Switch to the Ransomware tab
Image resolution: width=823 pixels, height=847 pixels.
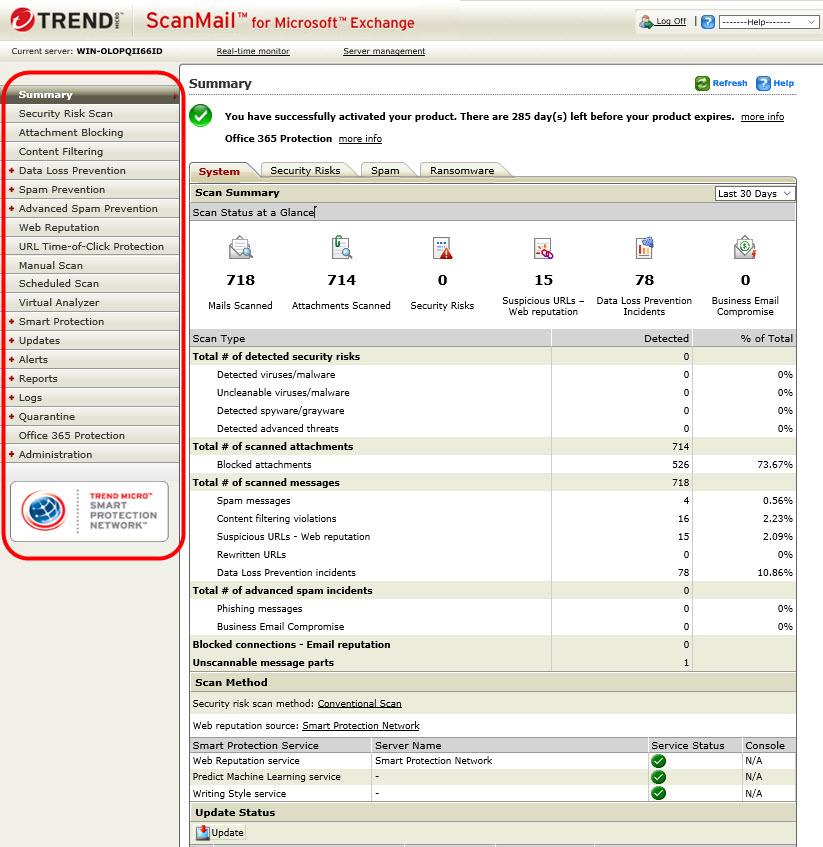[462, 171]
